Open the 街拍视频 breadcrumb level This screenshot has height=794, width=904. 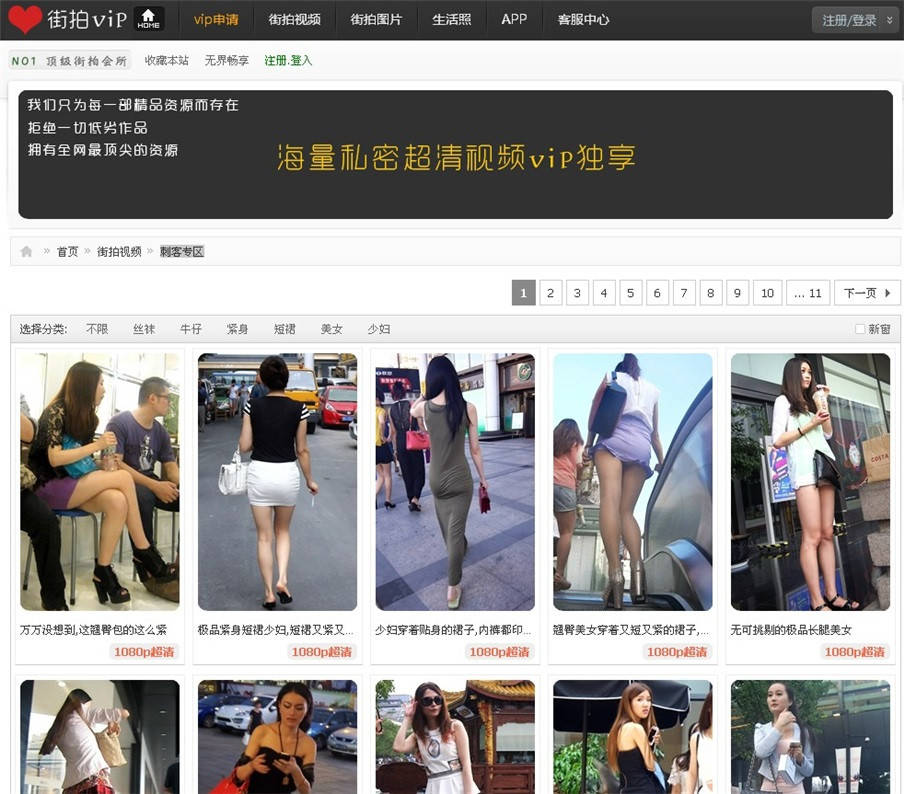coord(119,251)
